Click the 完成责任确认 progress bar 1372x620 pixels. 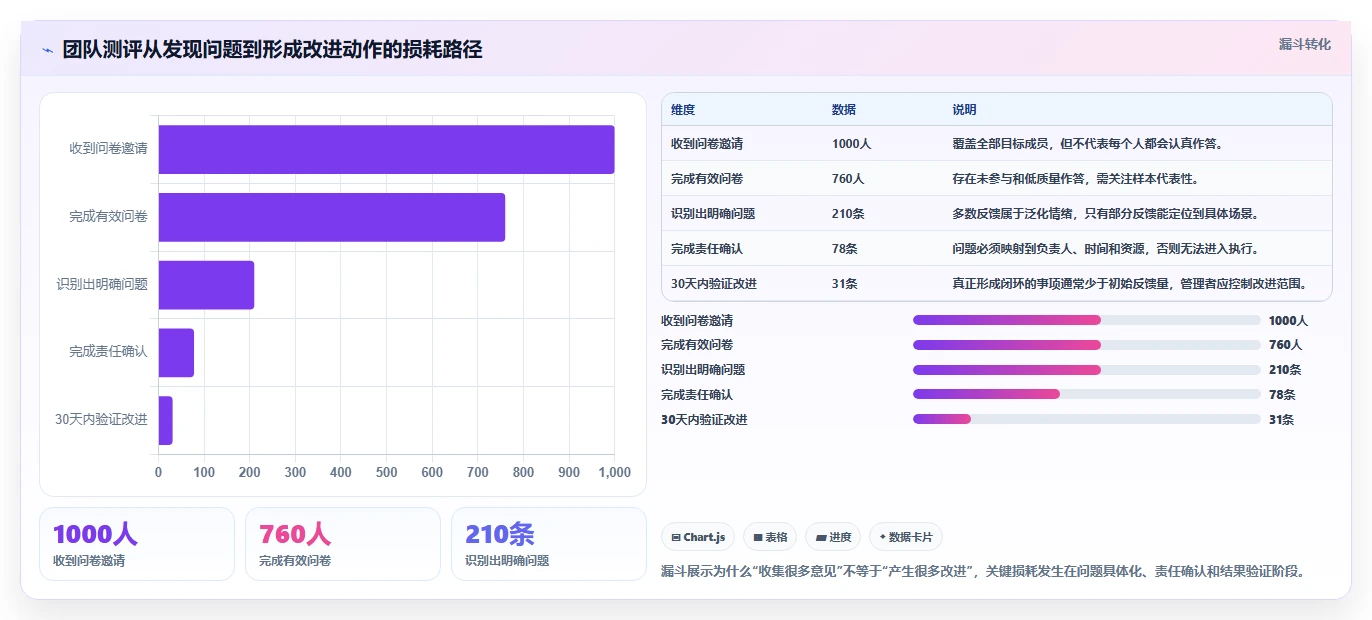[1086, 394]
